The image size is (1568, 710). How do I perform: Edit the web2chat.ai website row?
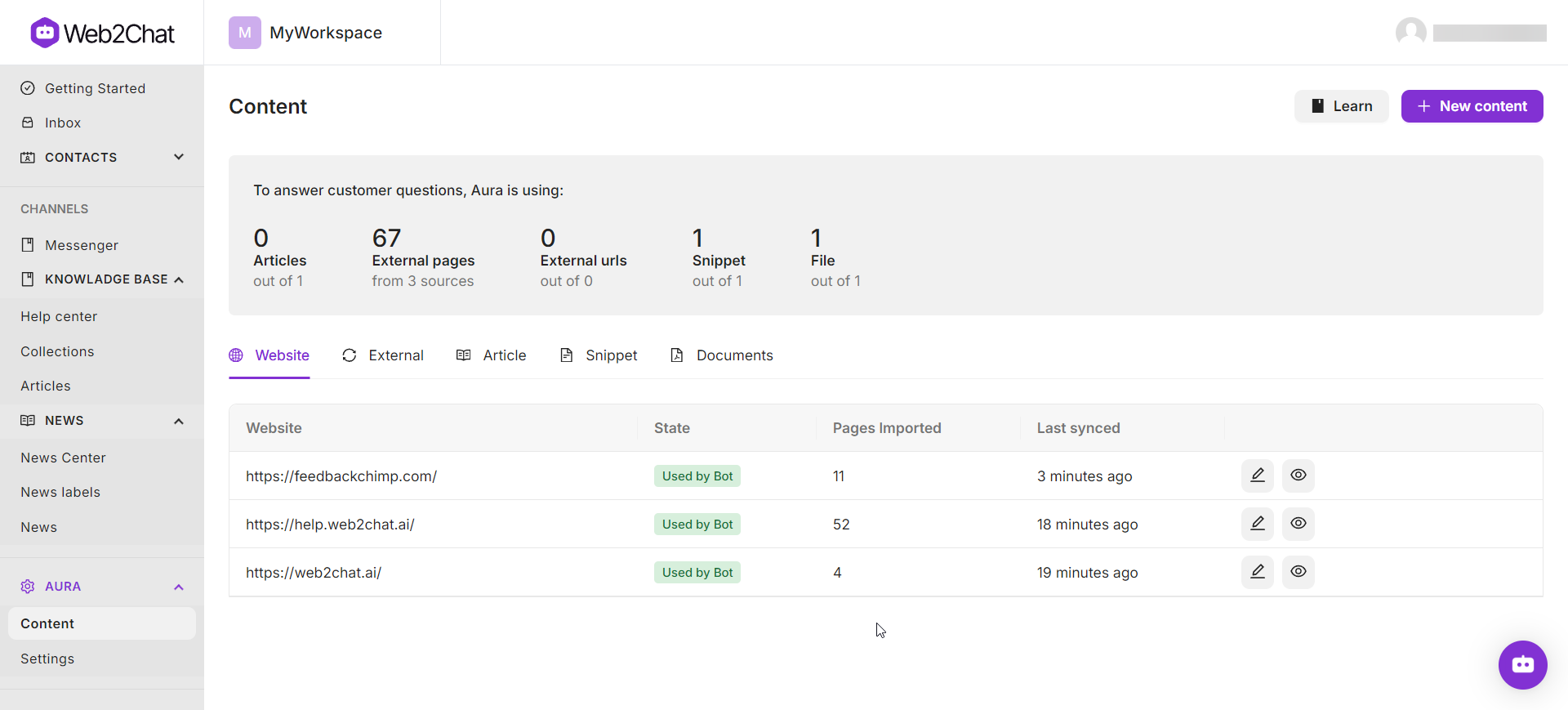[1258, 572]
